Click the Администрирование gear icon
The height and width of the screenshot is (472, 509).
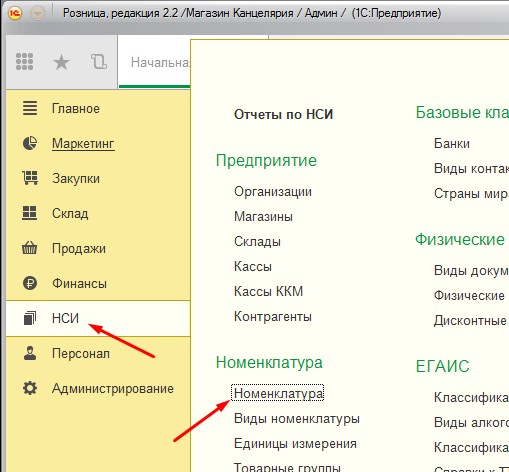point(30,388)
